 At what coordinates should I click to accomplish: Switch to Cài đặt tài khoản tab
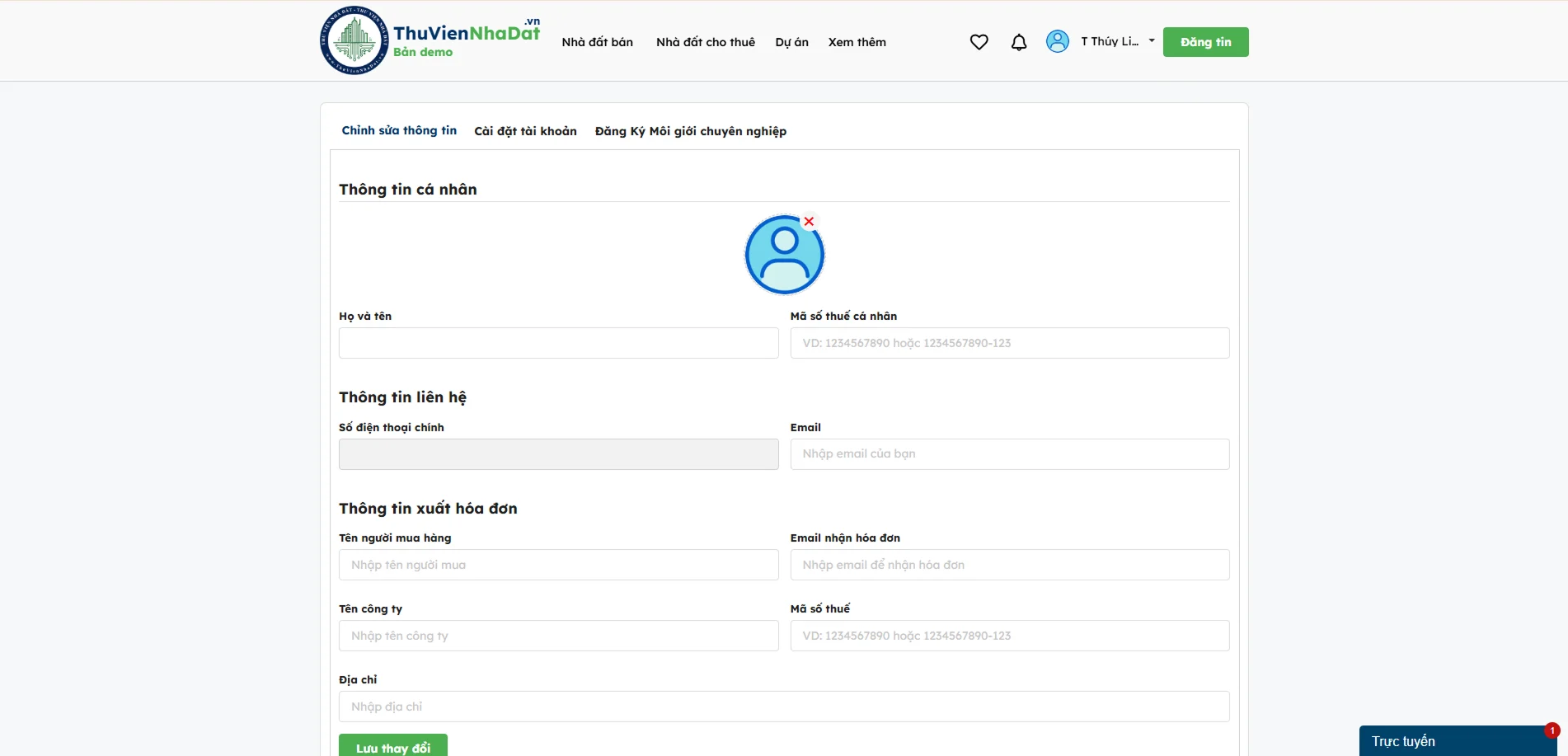pos(525,131)
